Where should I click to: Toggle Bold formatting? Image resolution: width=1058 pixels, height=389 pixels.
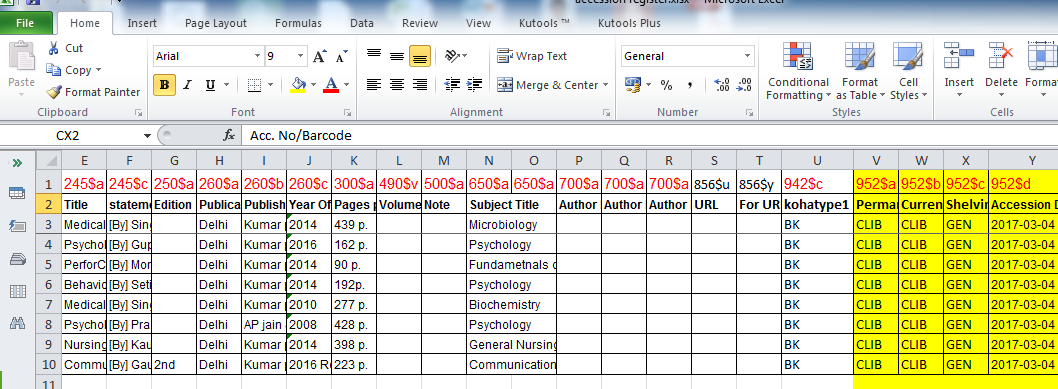(x=164, y=85)
